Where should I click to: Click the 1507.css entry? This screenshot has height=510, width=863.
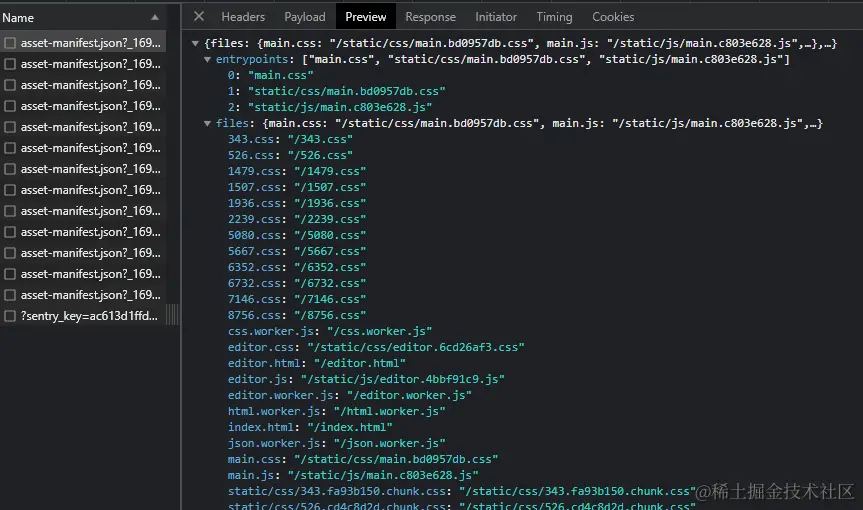[297, 187]
